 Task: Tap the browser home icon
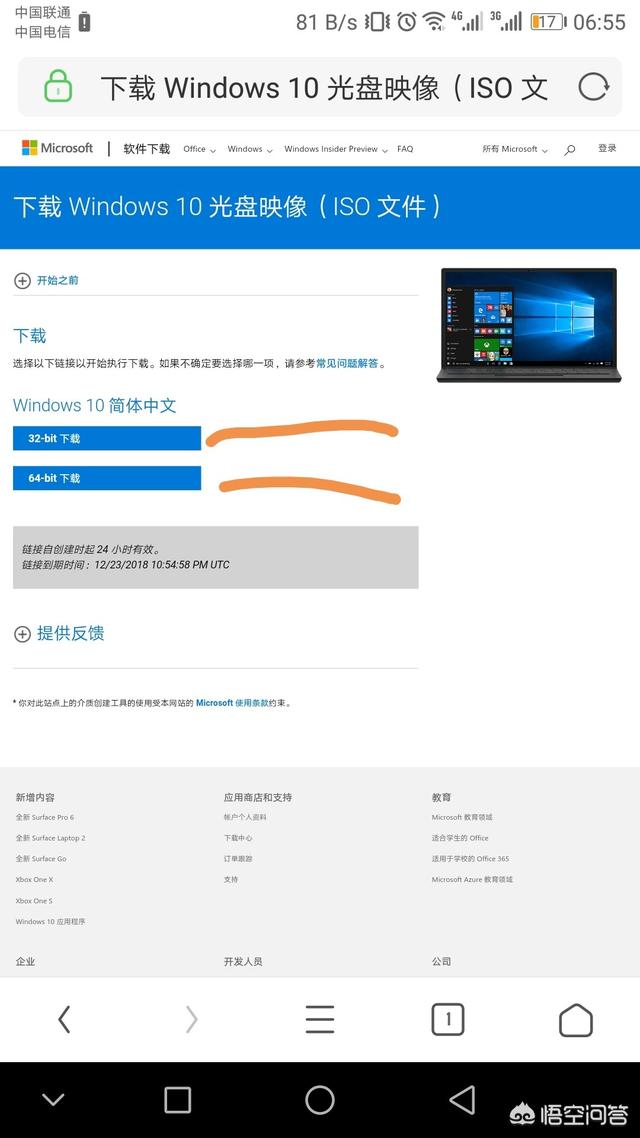576,1020
